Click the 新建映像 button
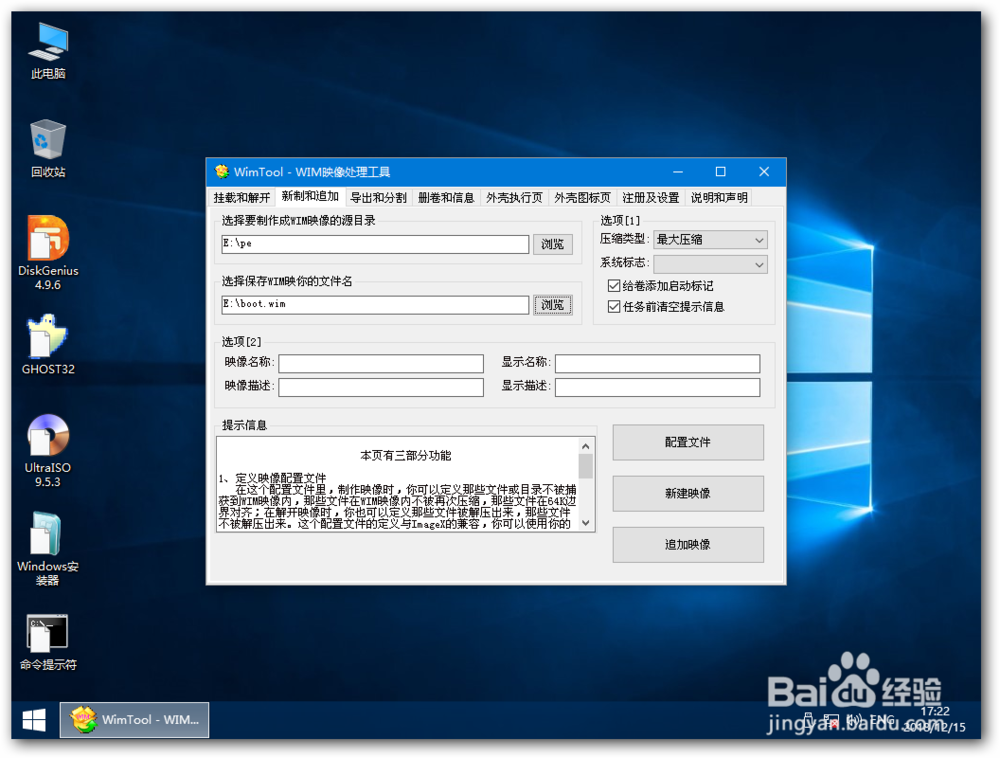 (688, 493)
